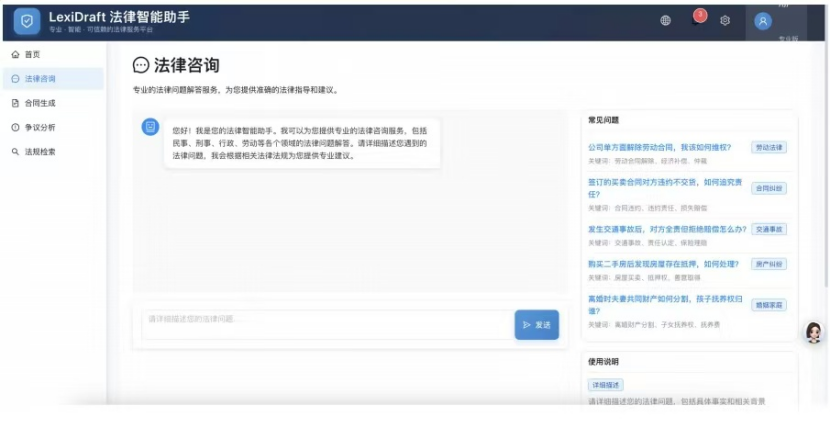Open the globe language icon in header
Screen dimensions: 831x428
(666, 20)
